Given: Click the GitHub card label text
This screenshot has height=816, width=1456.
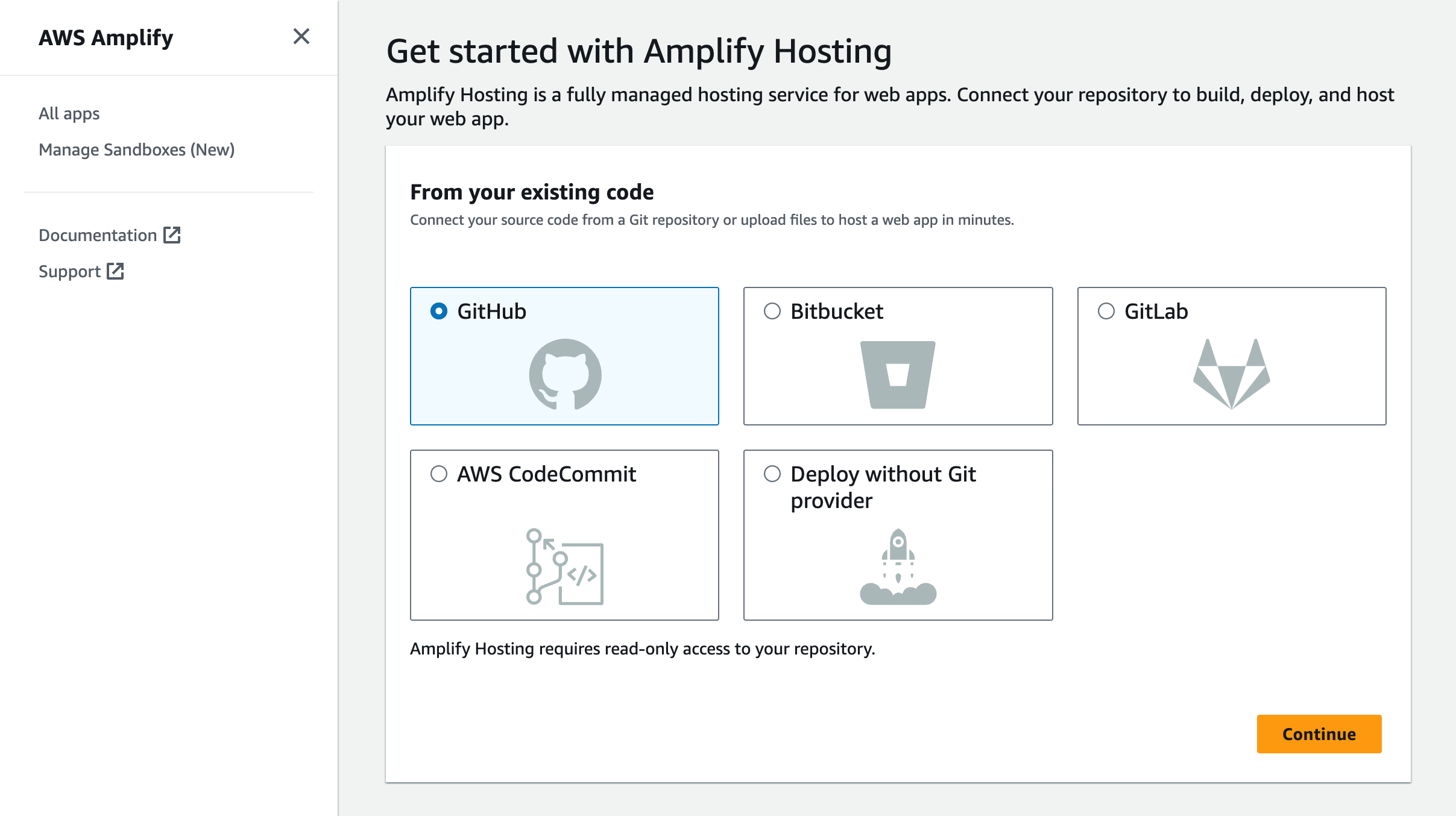Looking at the screenshot, I should point(491,311).
